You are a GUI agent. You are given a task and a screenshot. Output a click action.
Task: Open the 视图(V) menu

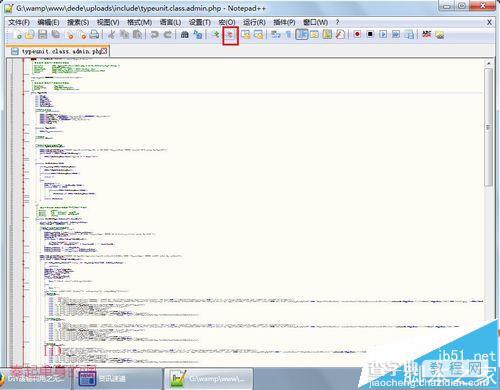[x=108, y=22]
